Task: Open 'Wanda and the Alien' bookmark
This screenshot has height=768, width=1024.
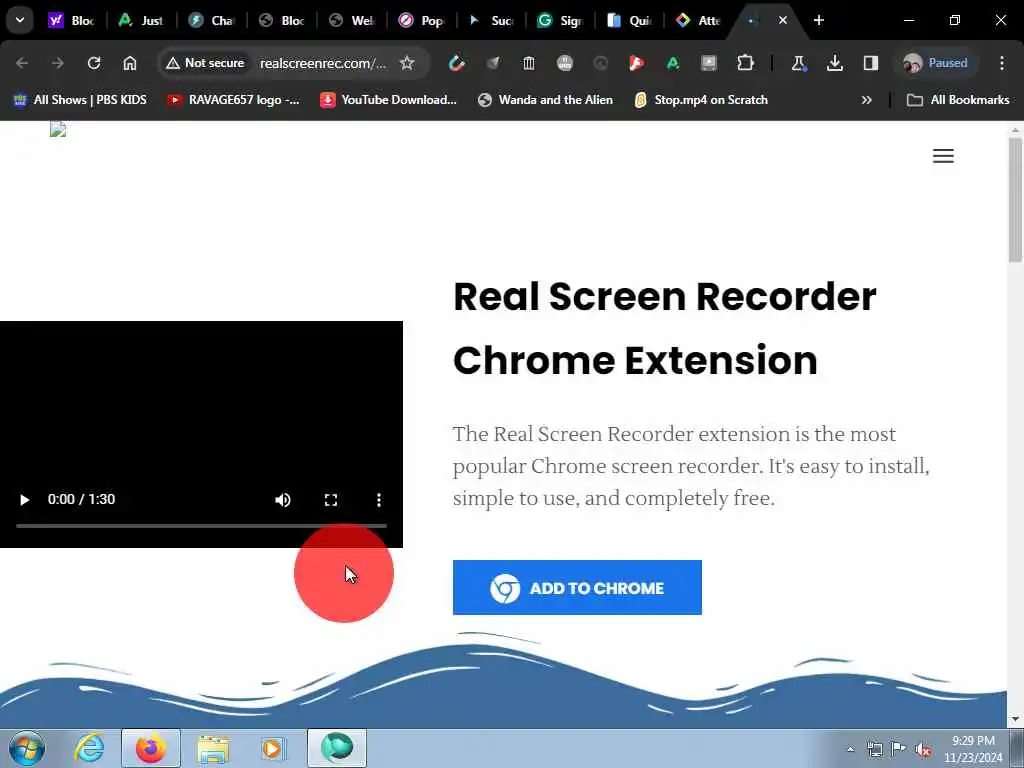Action: [x=545, y=100]
